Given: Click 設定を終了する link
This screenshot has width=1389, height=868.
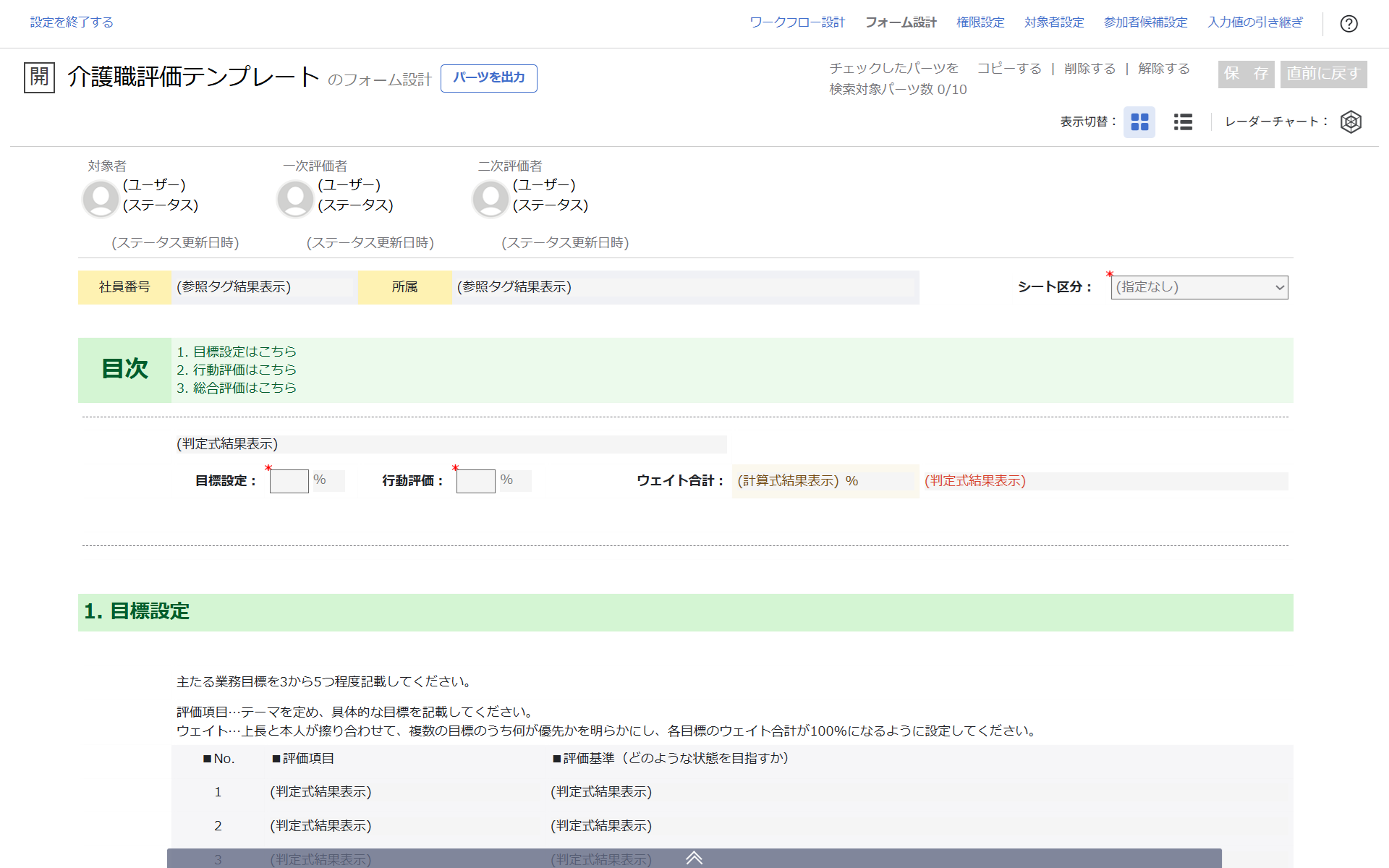Looking at the screenshot, I should click(x=72, y=22).
